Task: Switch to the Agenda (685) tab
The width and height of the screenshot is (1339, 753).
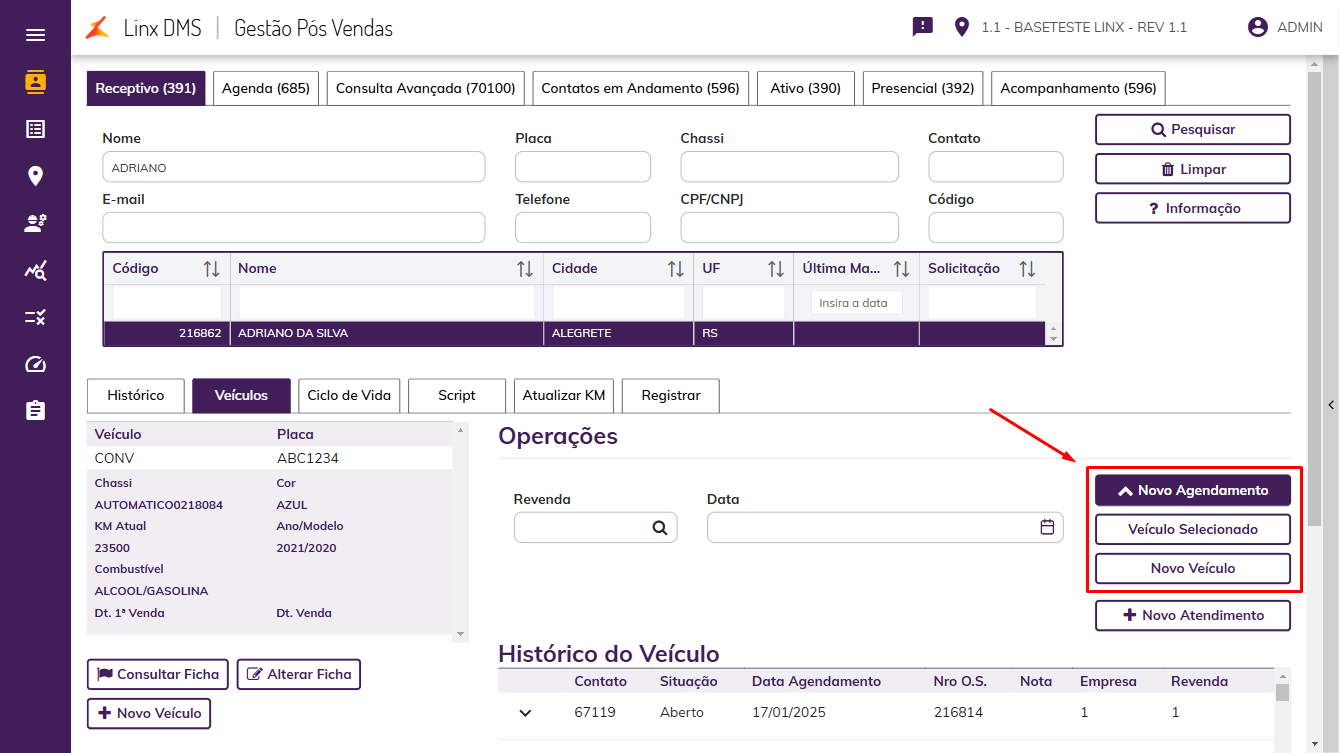Action: (x=266, y=88)
